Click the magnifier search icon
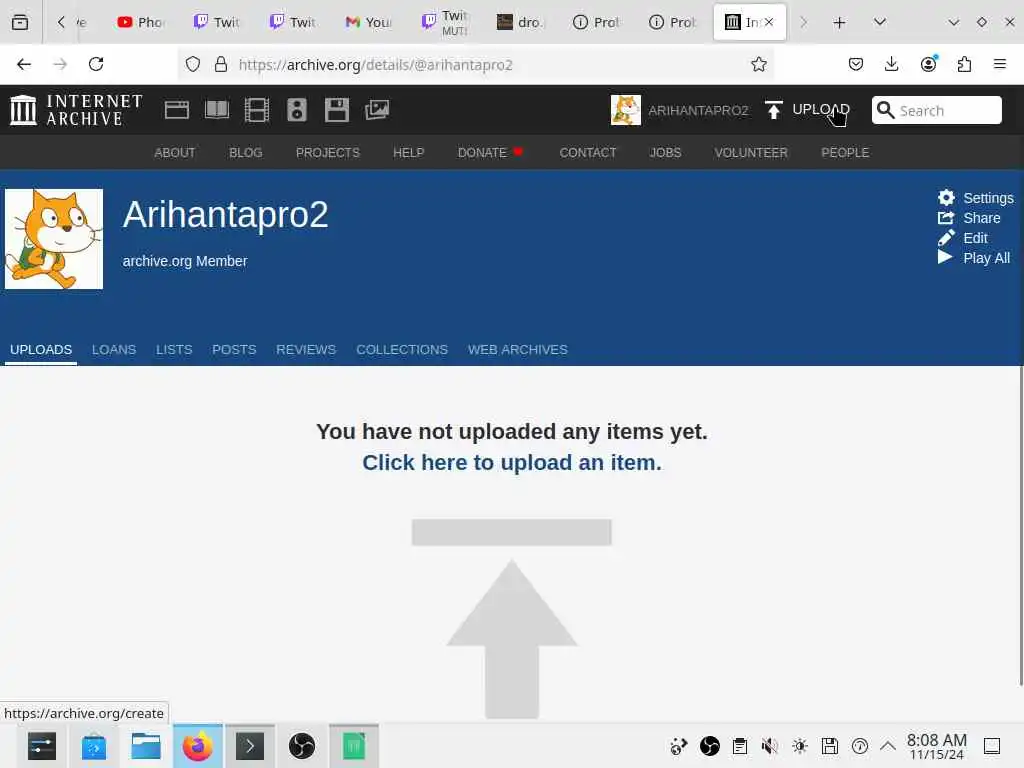The height and width of the screenshot is (768, 1024). (885, 110)
